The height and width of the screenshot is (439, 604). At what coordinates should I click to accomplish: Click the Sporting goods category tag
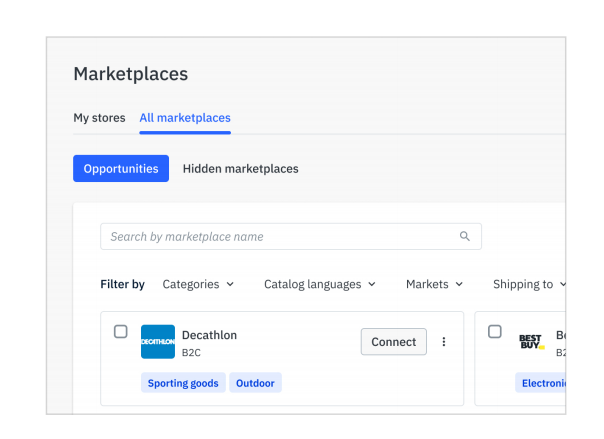[183, 383]
